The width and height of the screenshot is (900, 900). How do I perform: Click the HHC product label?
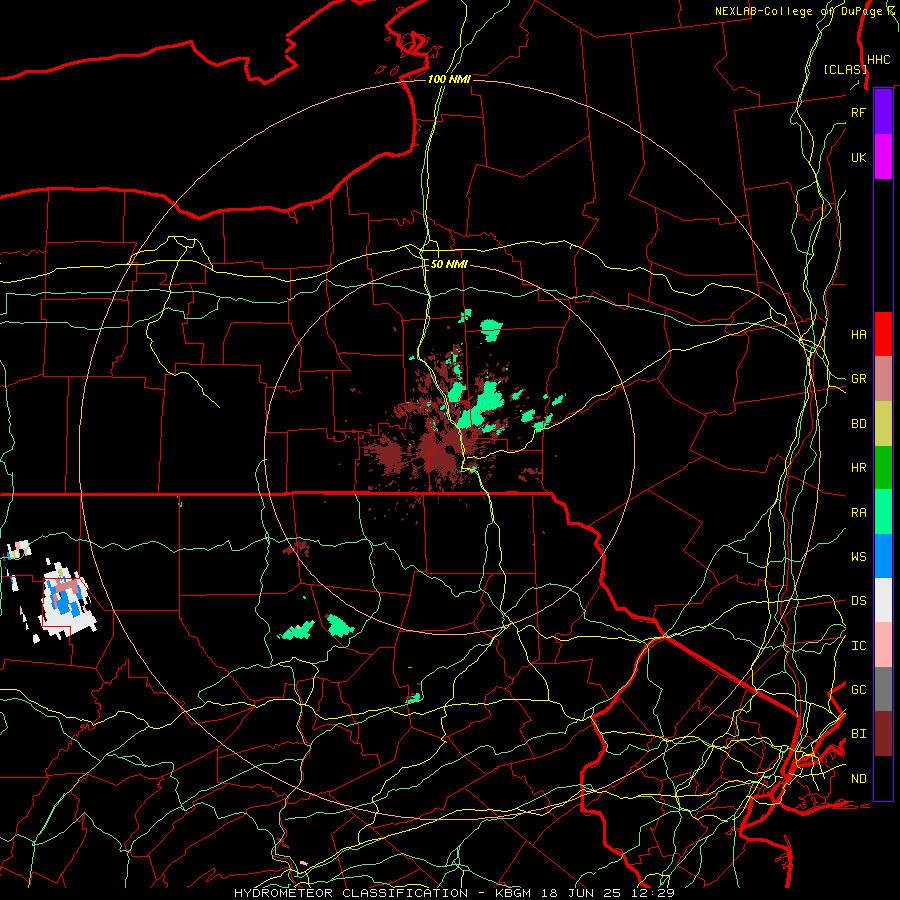pos(878,60)
